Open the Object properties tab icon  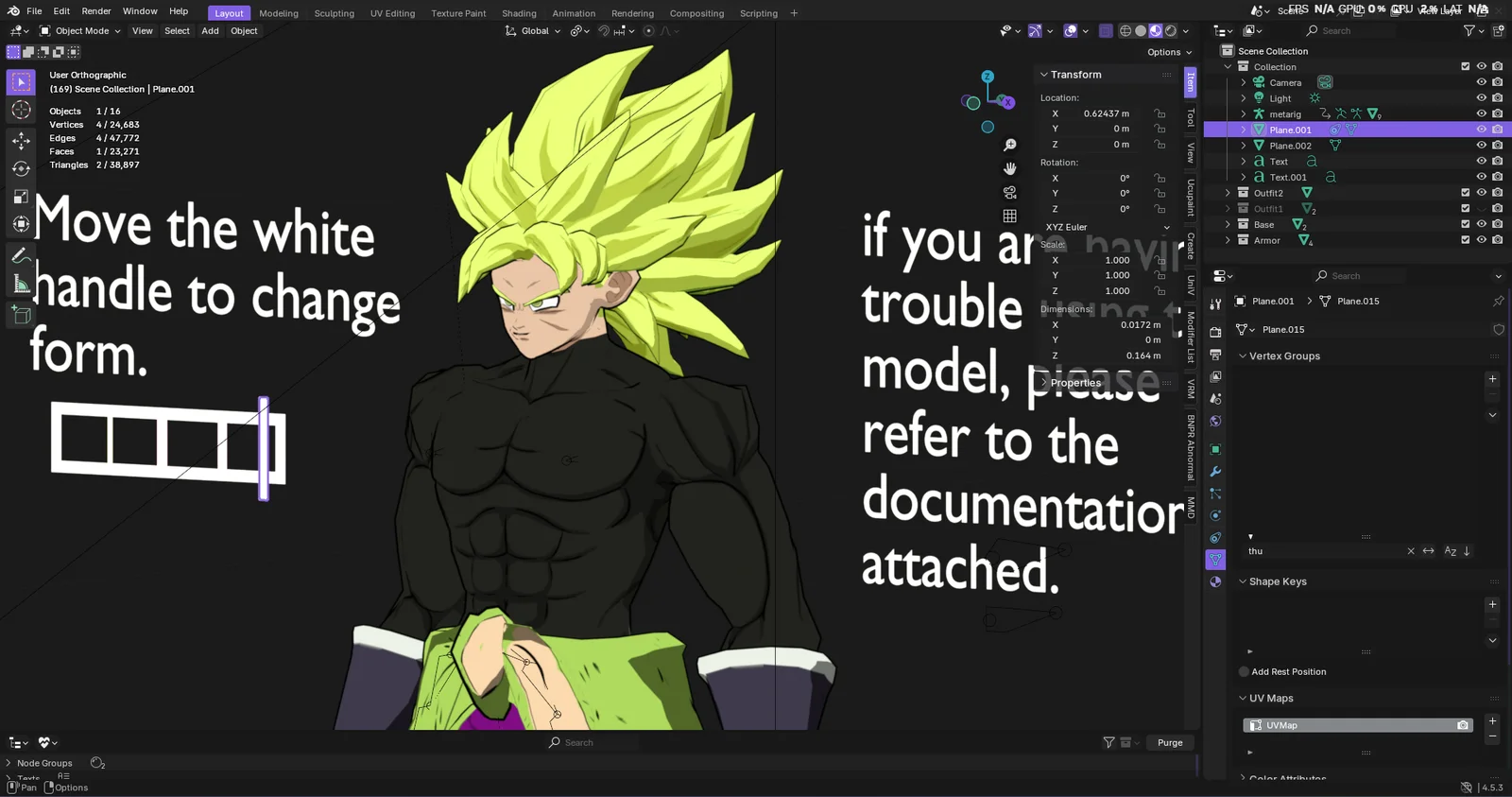pos(1215,449)
